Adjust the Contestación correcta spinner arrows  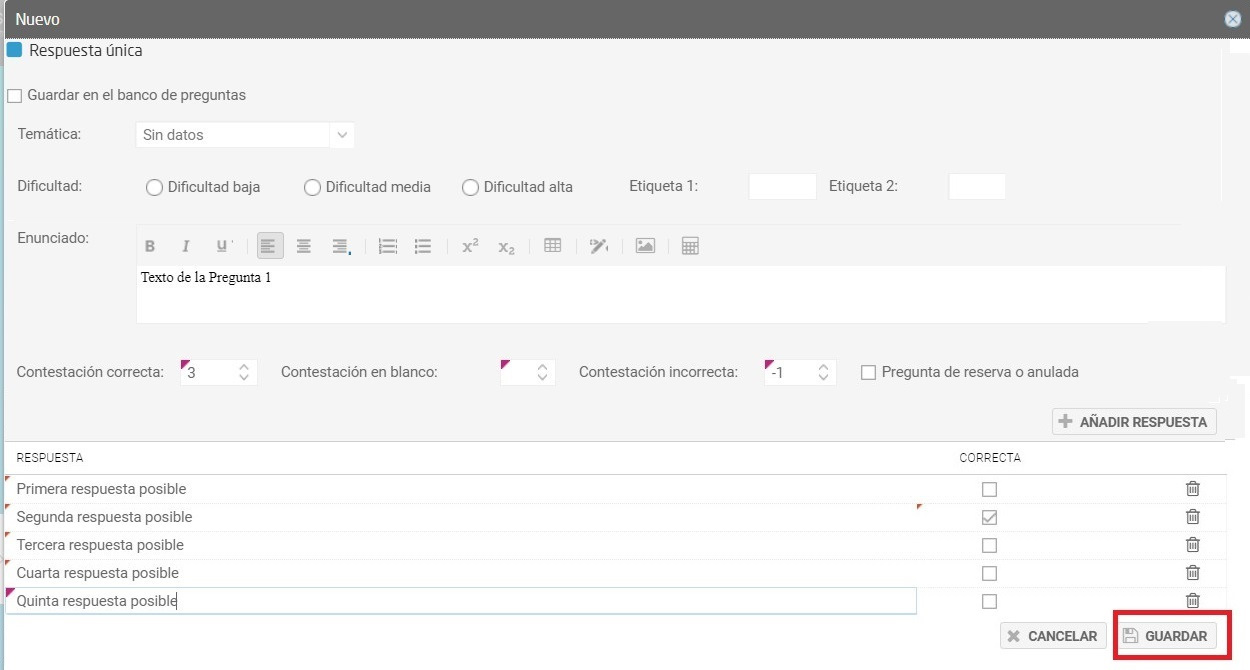click(244, 372)
